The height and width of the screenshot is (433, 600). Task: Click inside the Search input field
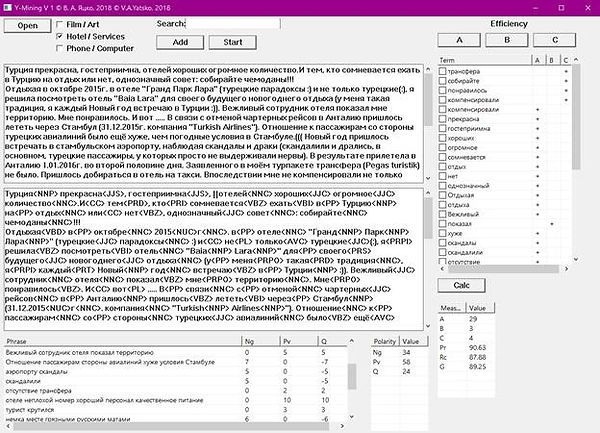[x=233, y=24]
